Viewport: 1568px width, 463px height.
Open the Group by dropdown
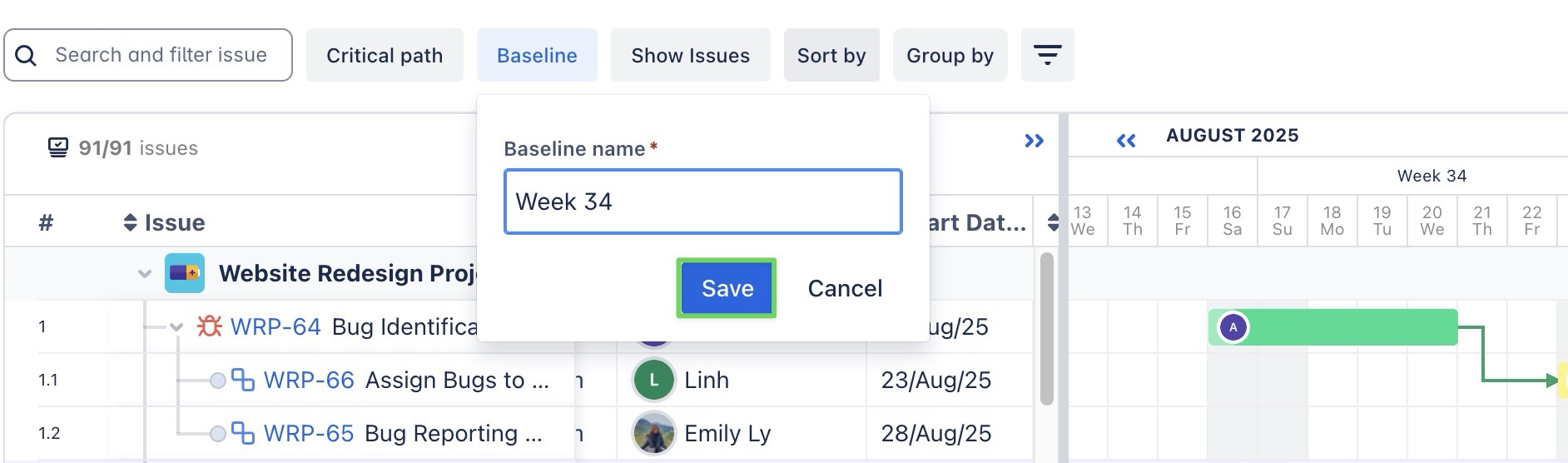[950, 55]
